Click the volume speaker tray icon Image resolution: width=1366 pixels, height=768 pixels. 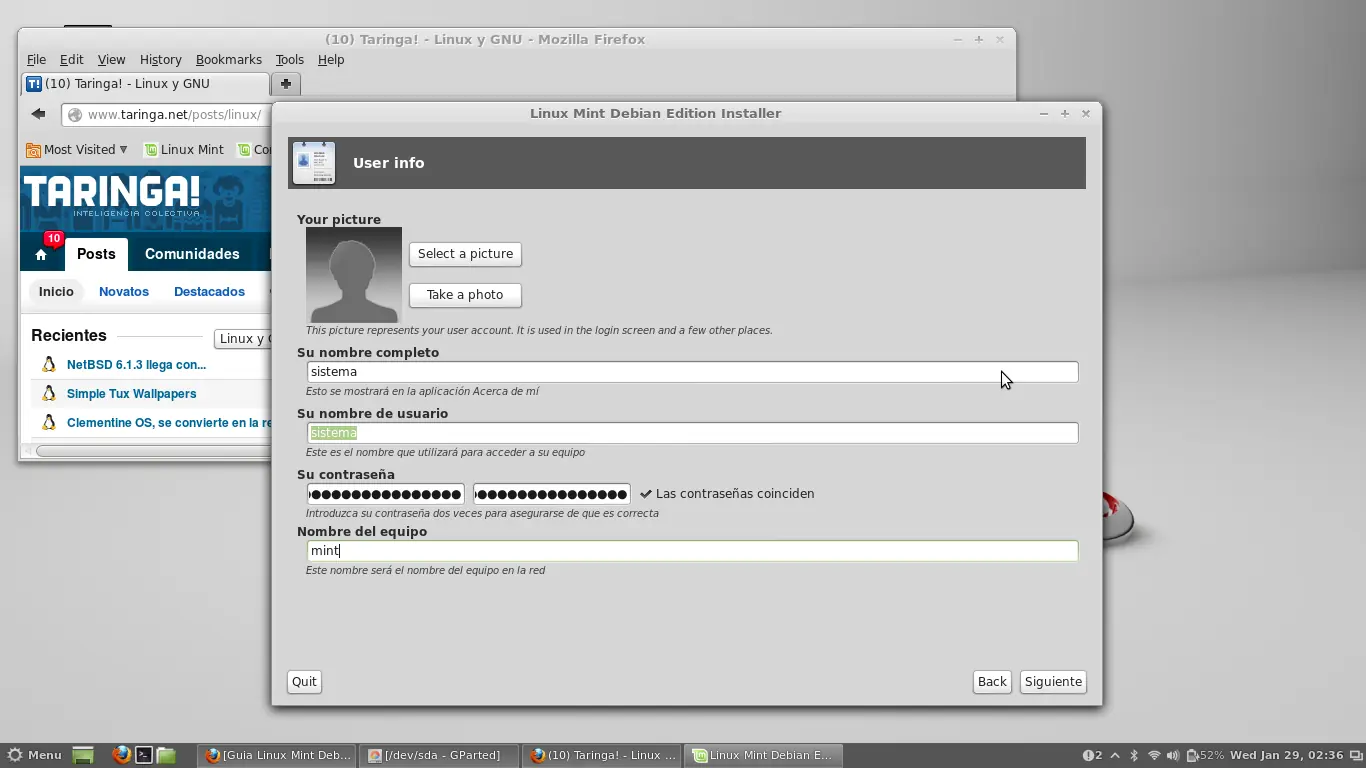tap(1173, 755)
